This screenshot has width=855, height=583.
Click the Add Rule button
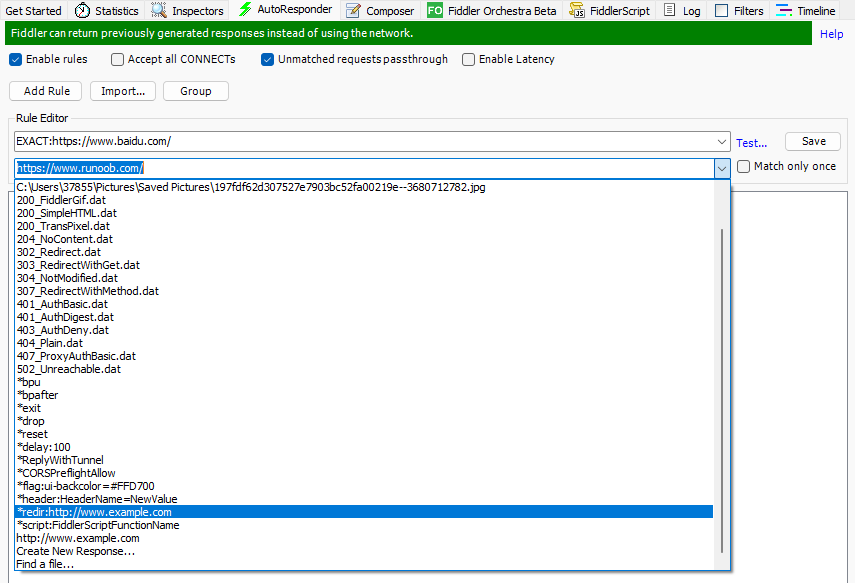coord(46,91)
